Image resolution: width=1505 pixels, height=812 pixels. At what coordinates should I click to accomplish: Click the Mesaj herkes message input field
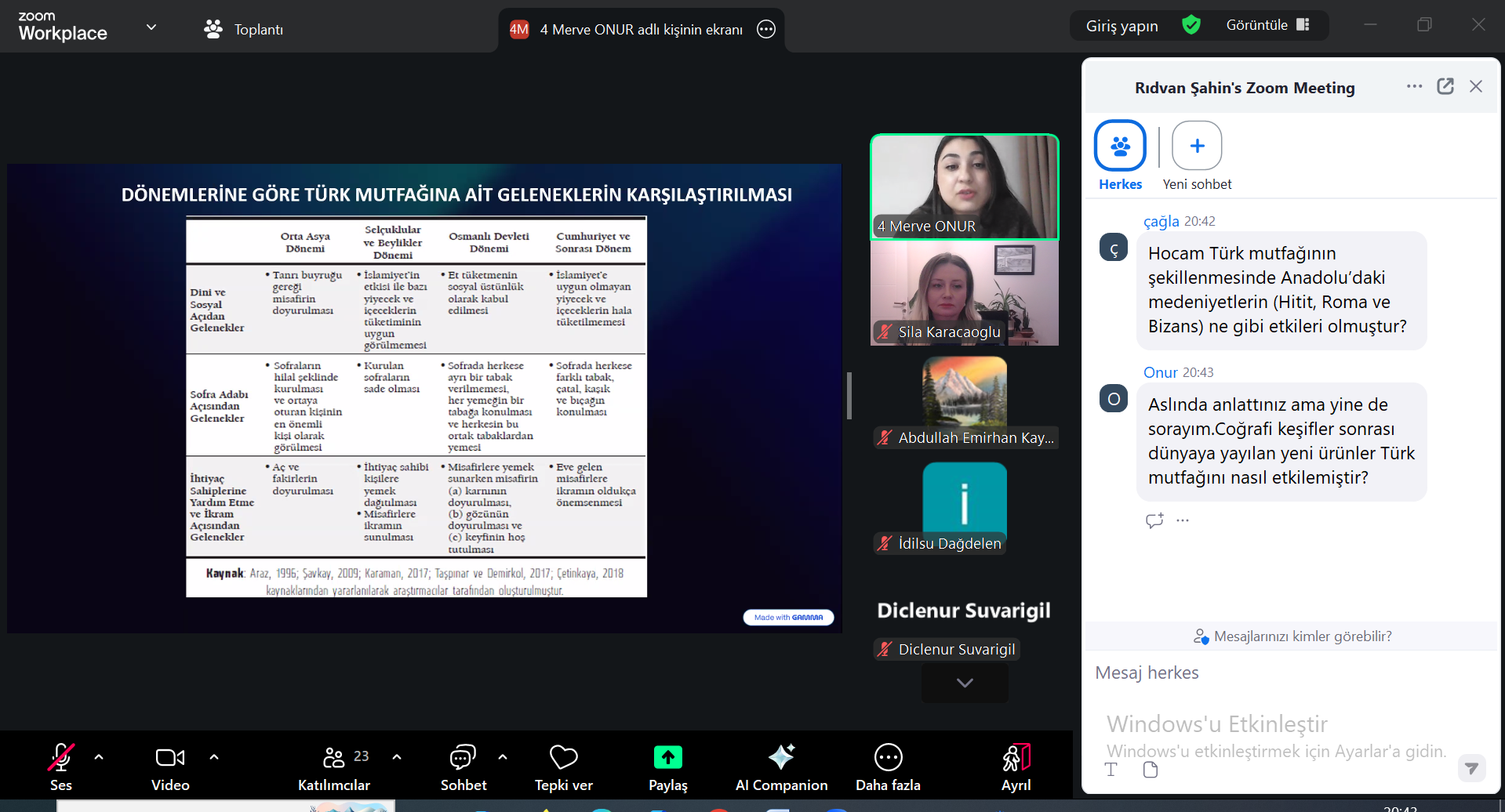pyautogui.click(x=1286, y=672)
